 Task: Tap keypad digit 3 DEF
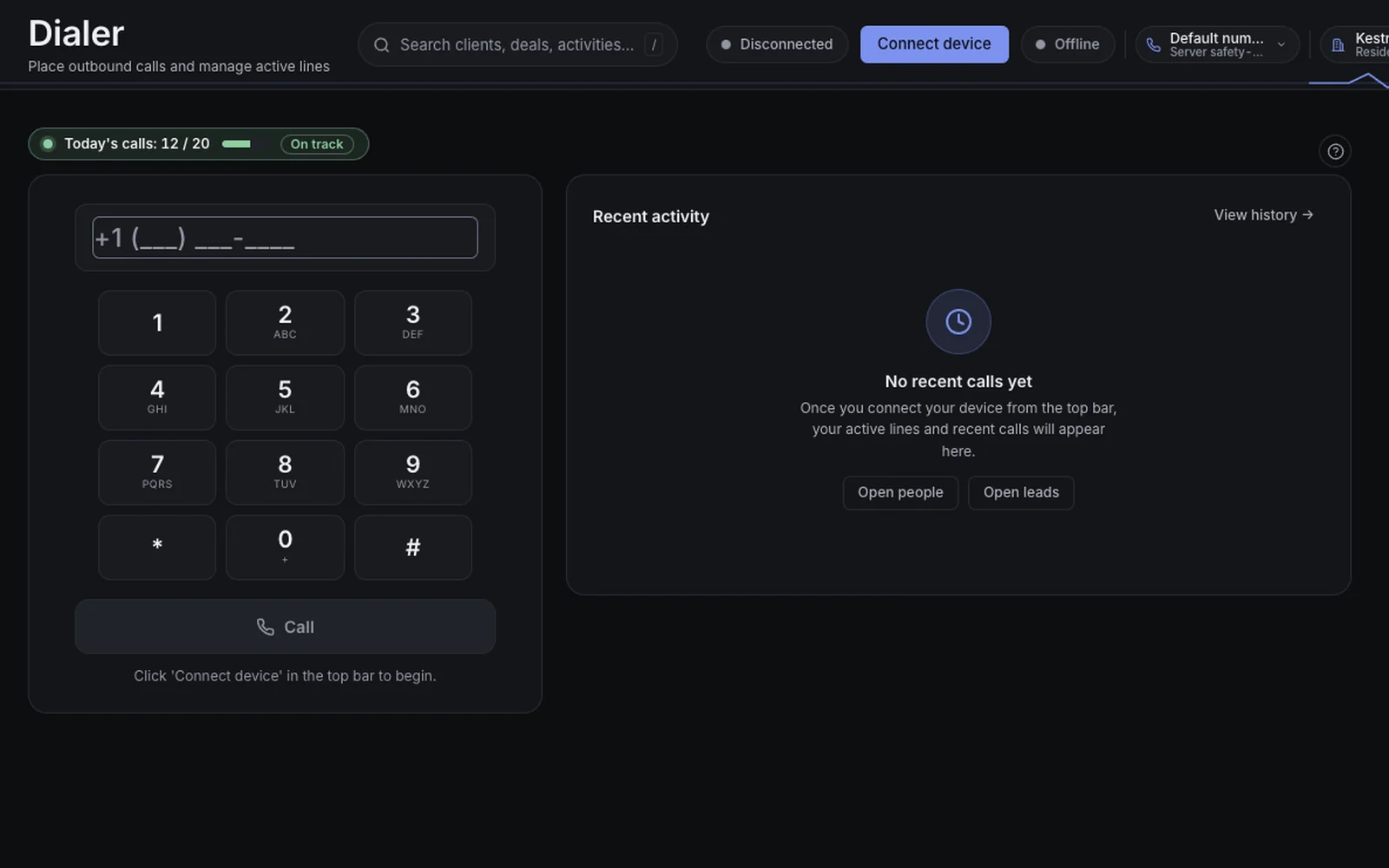413,323
